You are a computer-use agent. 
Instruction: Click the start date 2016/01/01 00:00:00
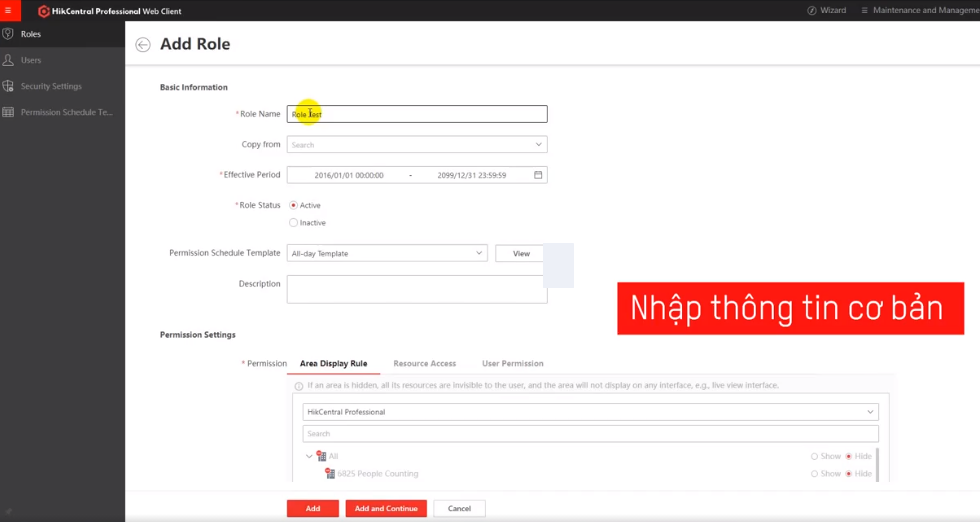click(x=349, y=175)
